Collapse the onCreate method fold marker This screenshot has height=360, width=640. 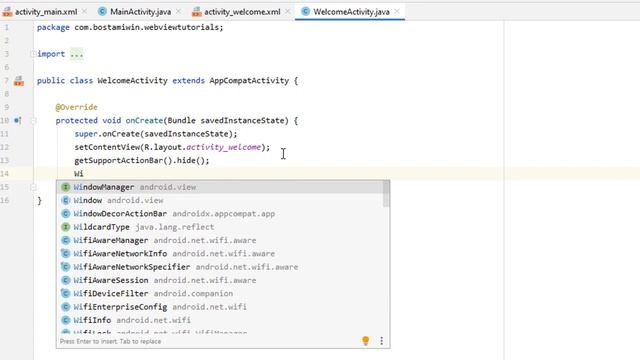coord(33,120)
